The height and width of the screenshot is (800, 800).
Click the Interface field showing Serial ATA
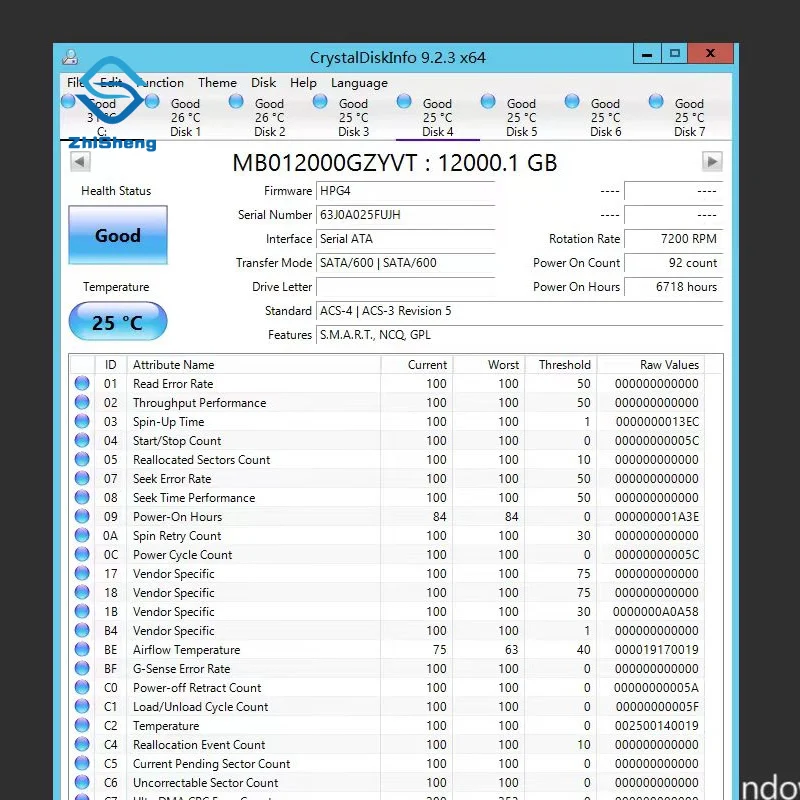pos(406,239)
